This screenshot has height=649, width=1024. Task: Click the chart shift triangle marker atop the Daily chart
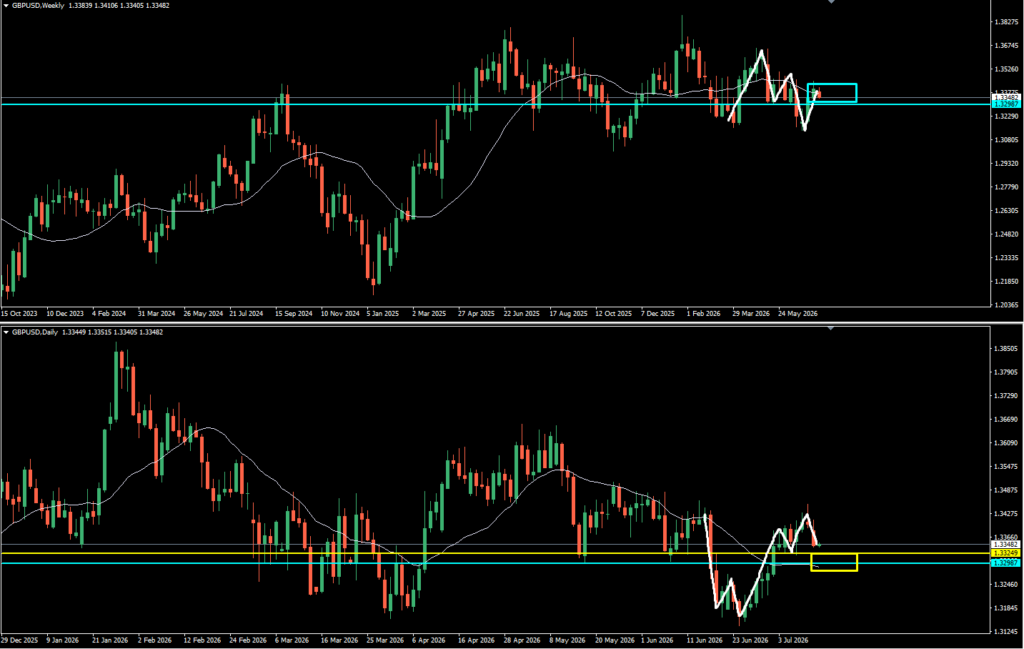pyautogui.click(x=831, y=328)
